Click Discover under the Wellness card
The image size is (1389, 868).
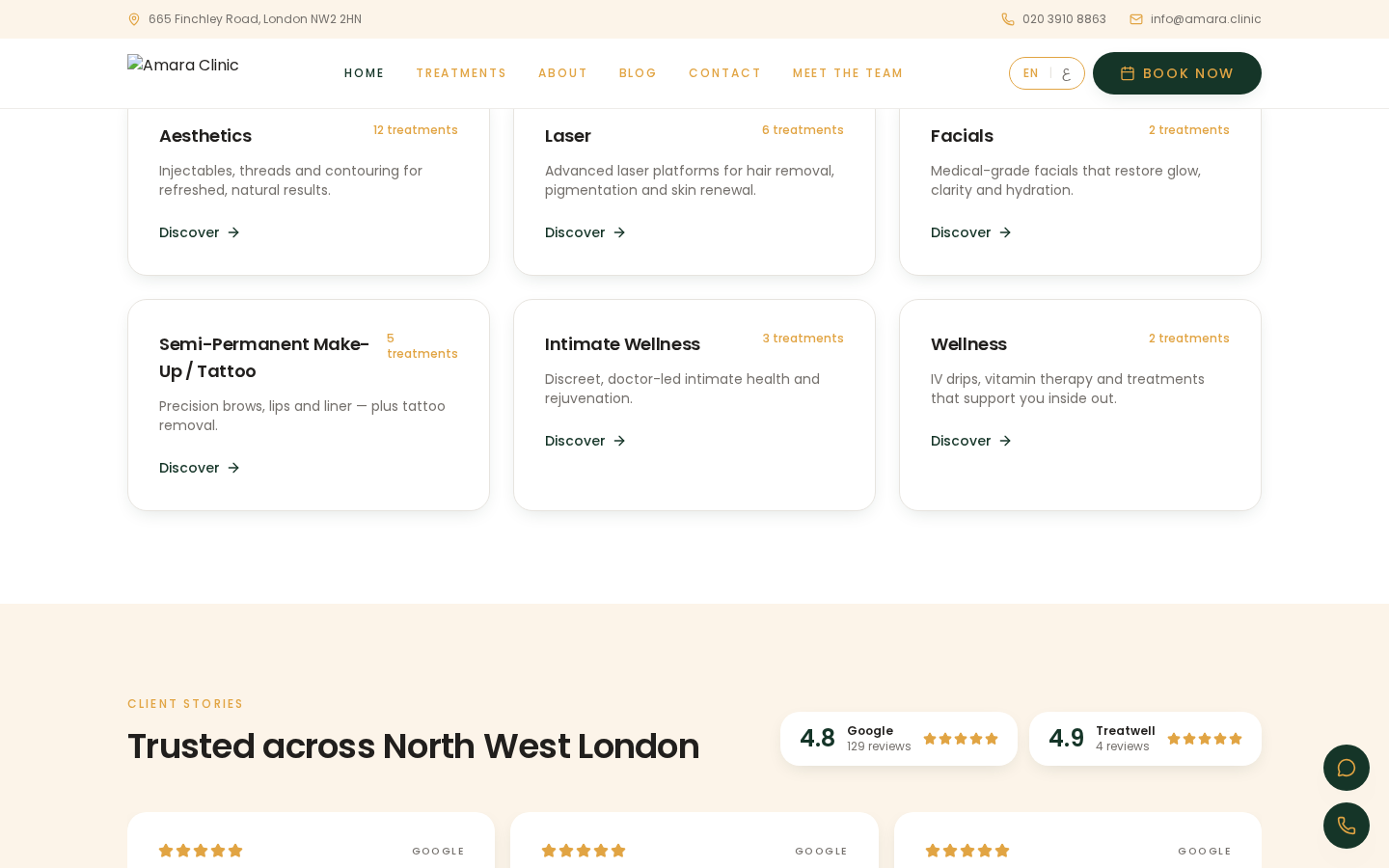(x=971, y=441)
